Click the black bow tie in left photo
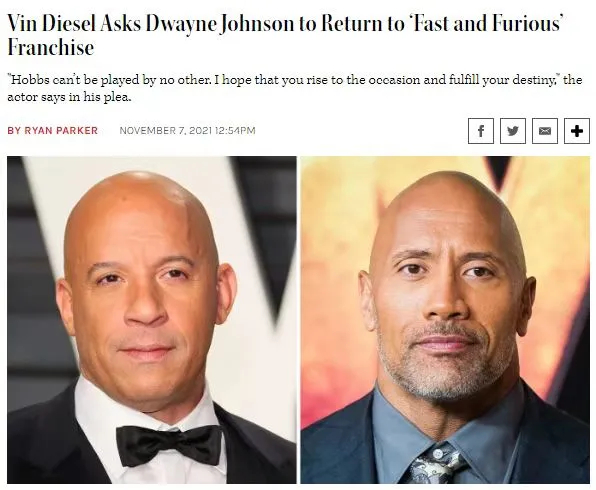Image resolution: width=596 pixels, height=490 pixels. pos(169,445)
